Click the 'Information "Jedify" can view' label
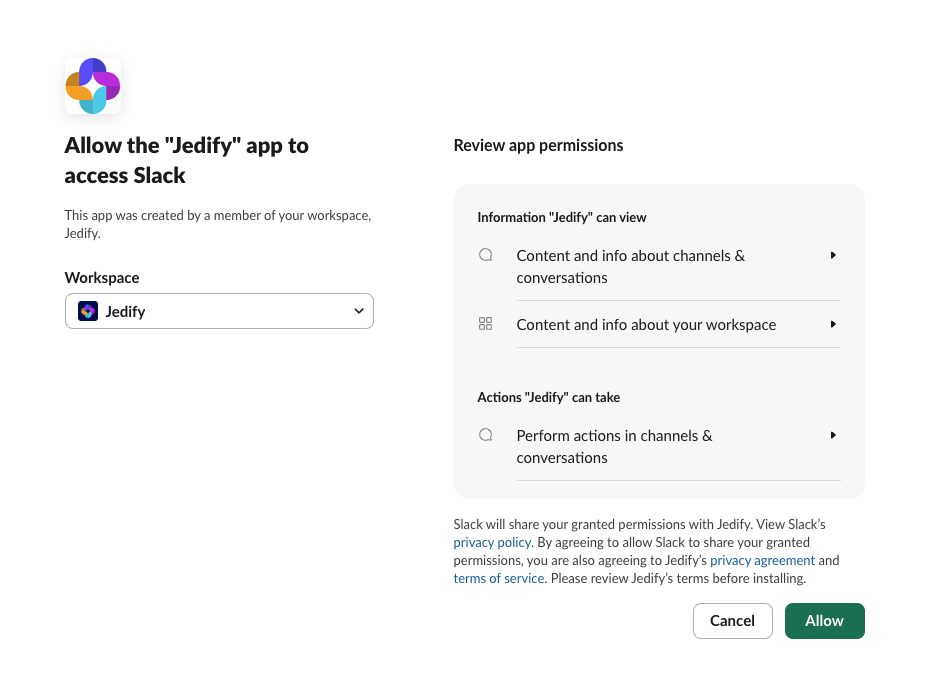Viewport: 945px width, 674px height. coord(562,218)
